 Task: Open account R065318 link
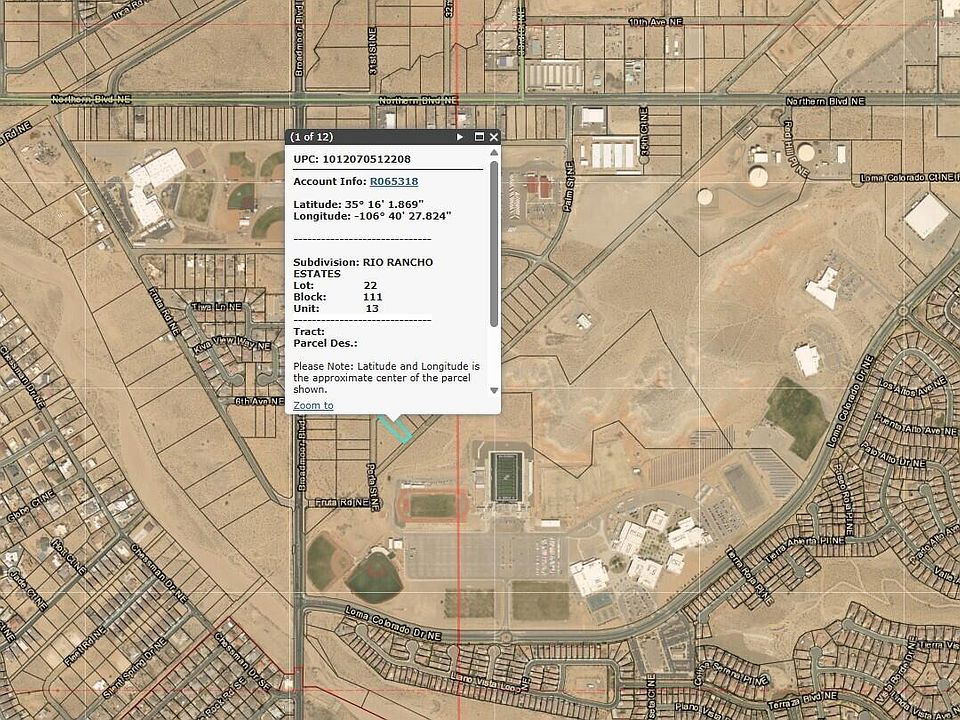click(394, 181)
